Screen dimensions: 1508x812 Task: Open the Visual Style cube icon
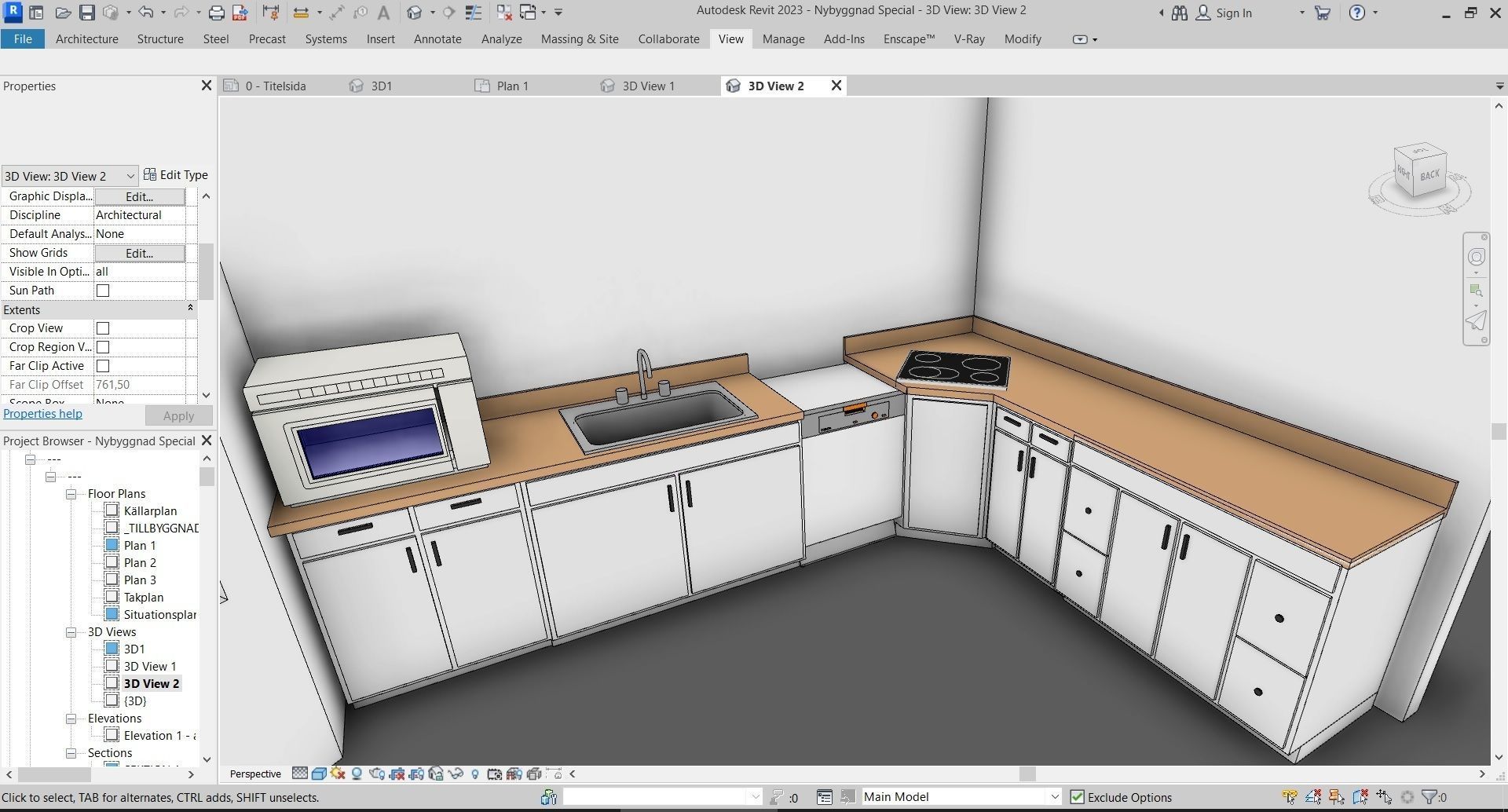[319, 774]
